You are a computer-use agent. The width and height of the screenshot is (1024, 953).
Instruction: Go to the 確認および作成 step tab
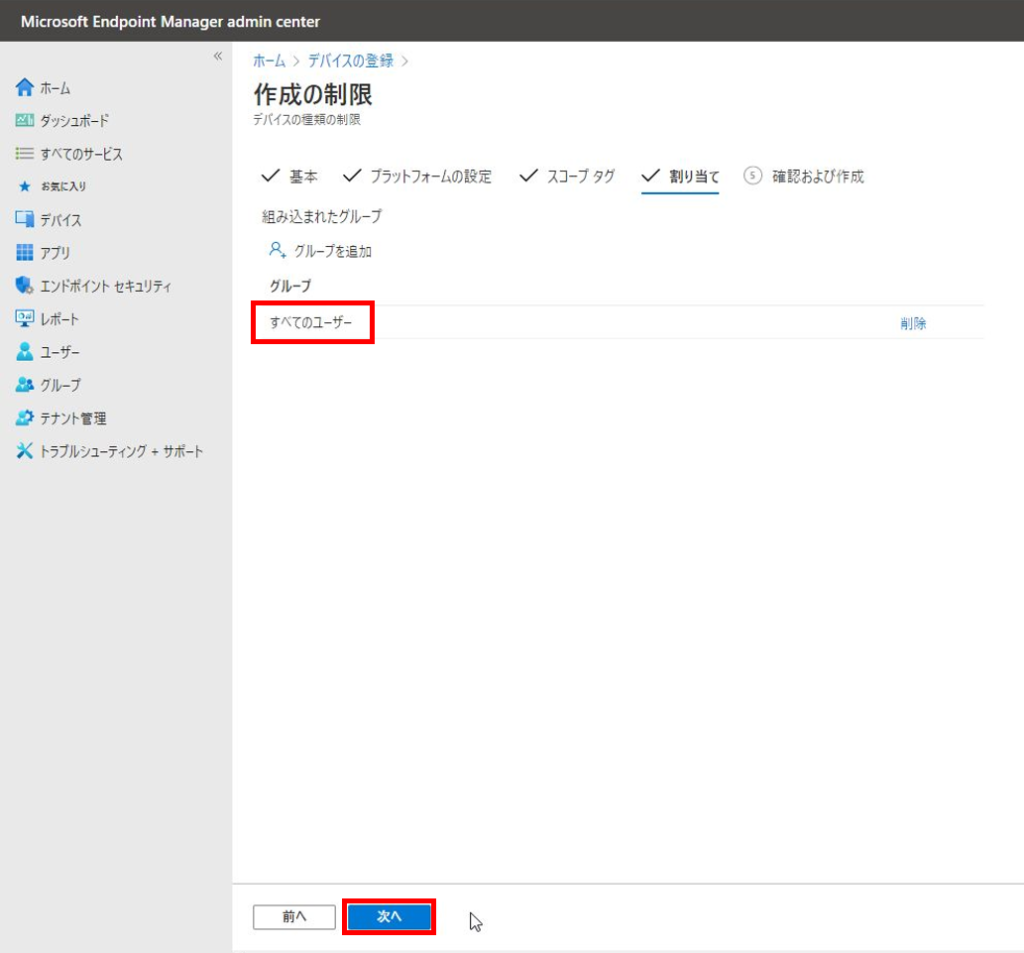[804, 176]
